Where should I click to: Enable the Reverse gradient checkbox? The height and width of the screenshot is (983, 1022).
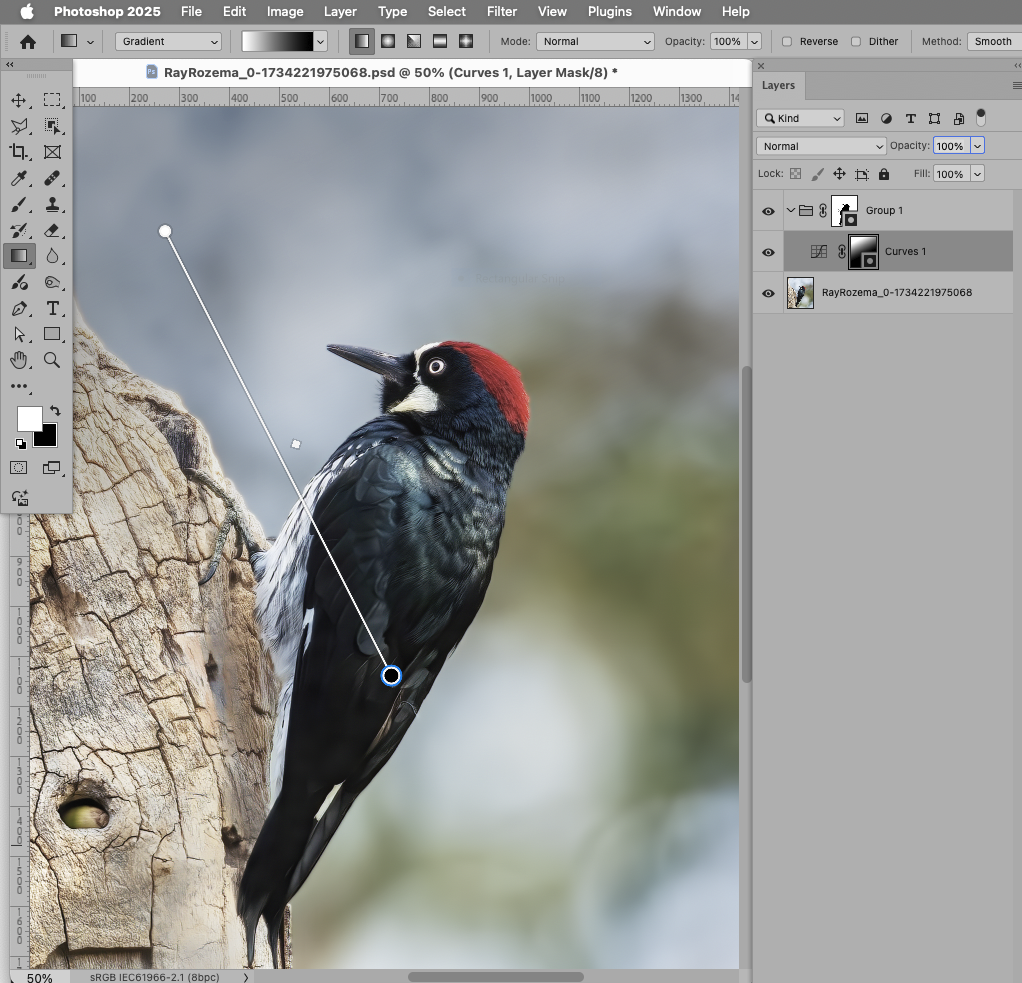tap(789, 42)
